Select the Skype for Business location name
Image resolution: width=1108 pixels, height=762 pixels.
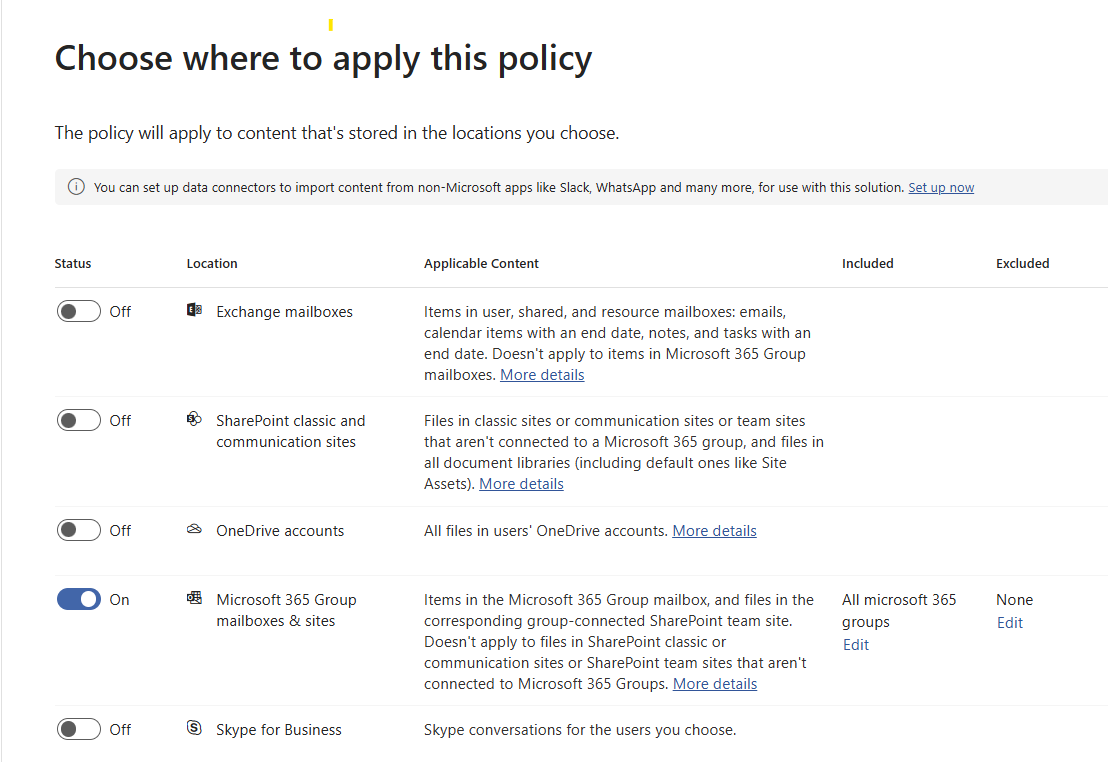[278, 729]
